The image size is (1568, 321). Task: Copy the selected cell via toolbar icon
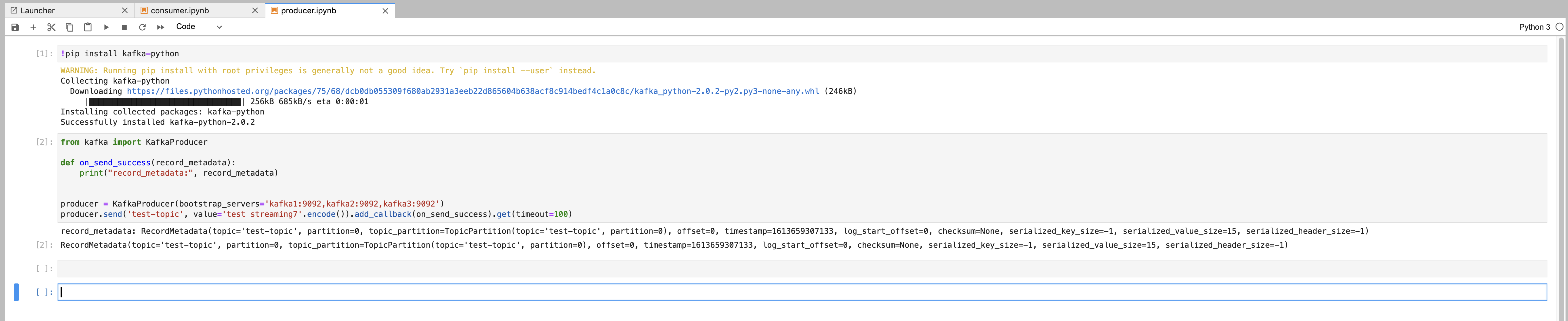point(69,27)
